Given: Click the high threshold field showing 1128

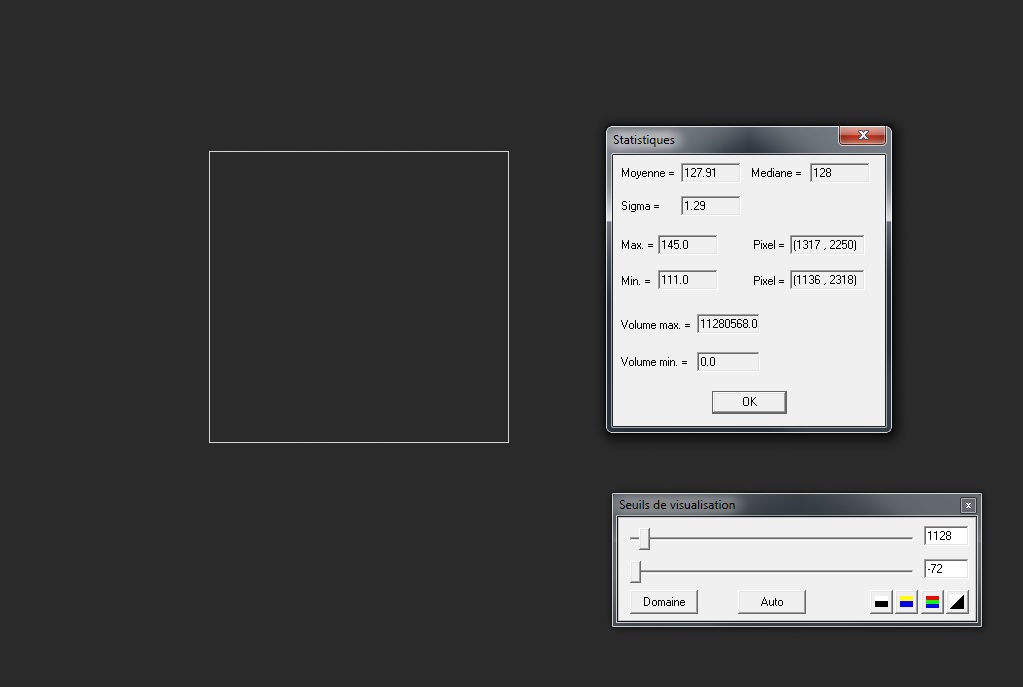Looking at the screenshot, I should point(945,536).
